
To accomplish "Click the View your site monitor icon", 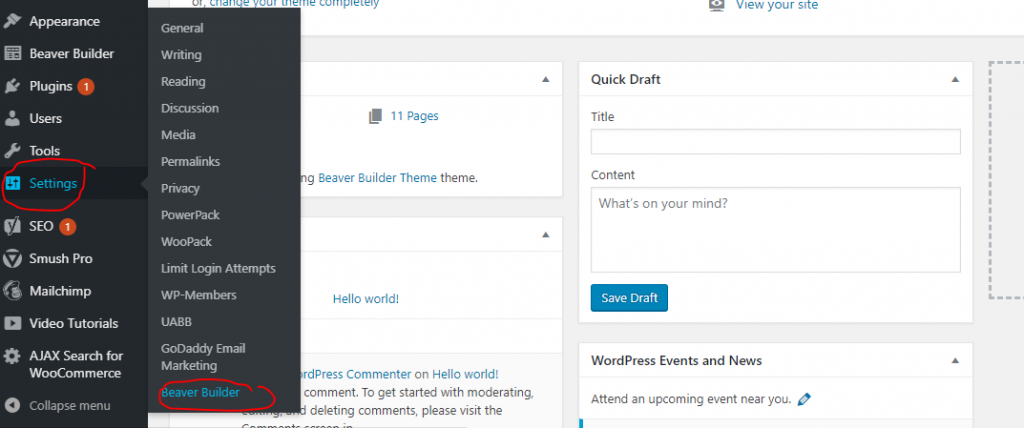I will [x=716, y=5].
